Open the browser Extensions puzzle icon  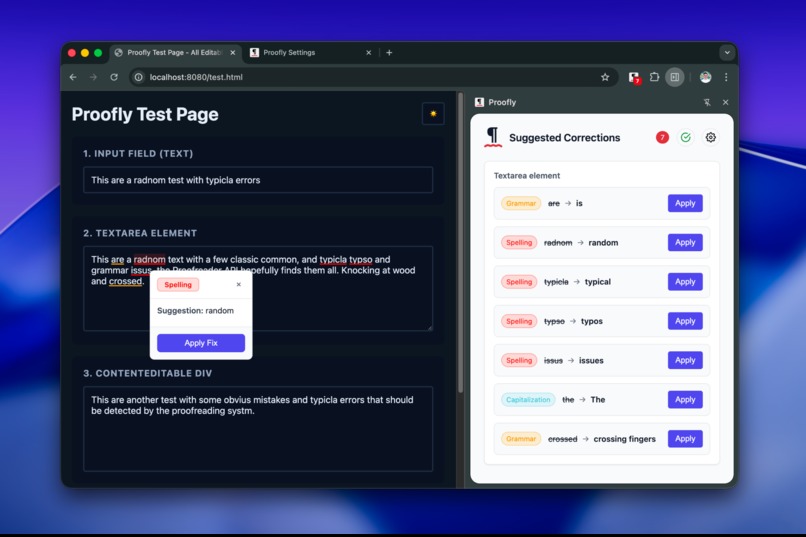point(654,77)
